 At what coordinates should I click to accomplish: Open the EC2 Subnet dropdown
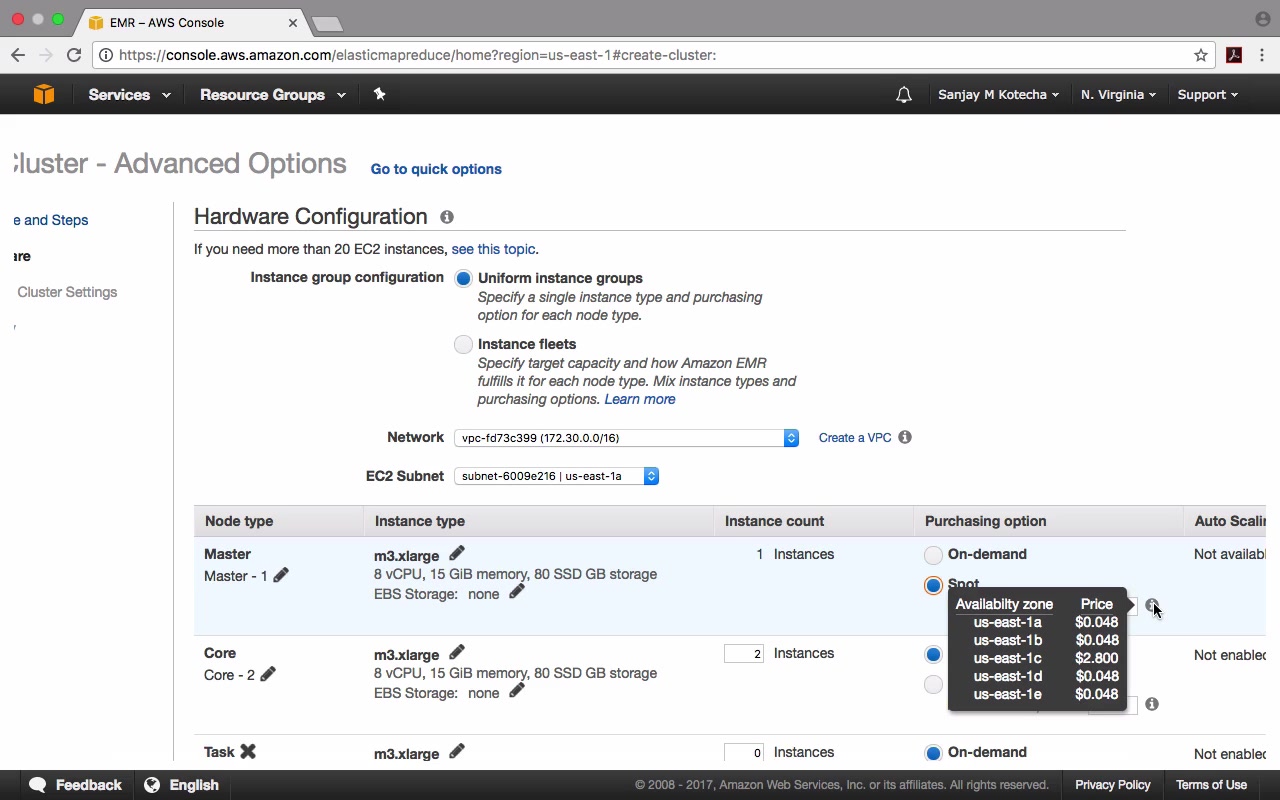(x=556, y=476)
